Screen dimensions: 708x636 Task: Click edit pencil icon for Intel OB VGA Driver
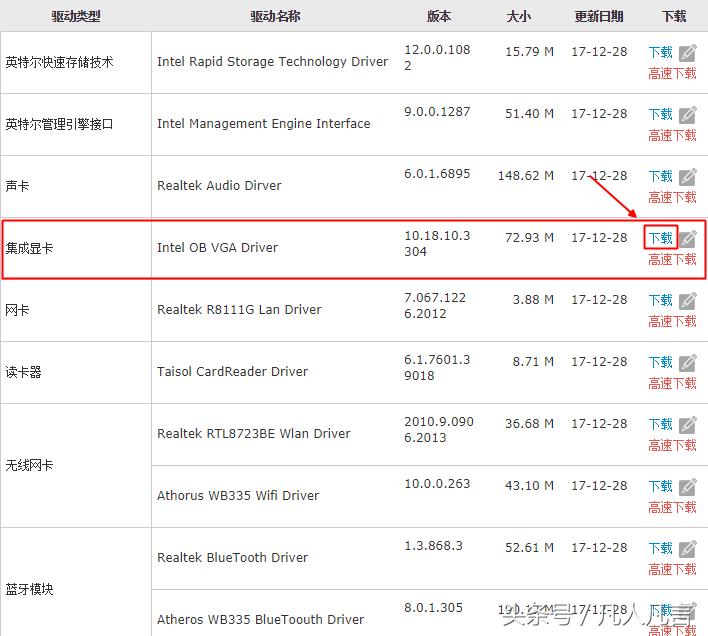[x=688, y=238]
